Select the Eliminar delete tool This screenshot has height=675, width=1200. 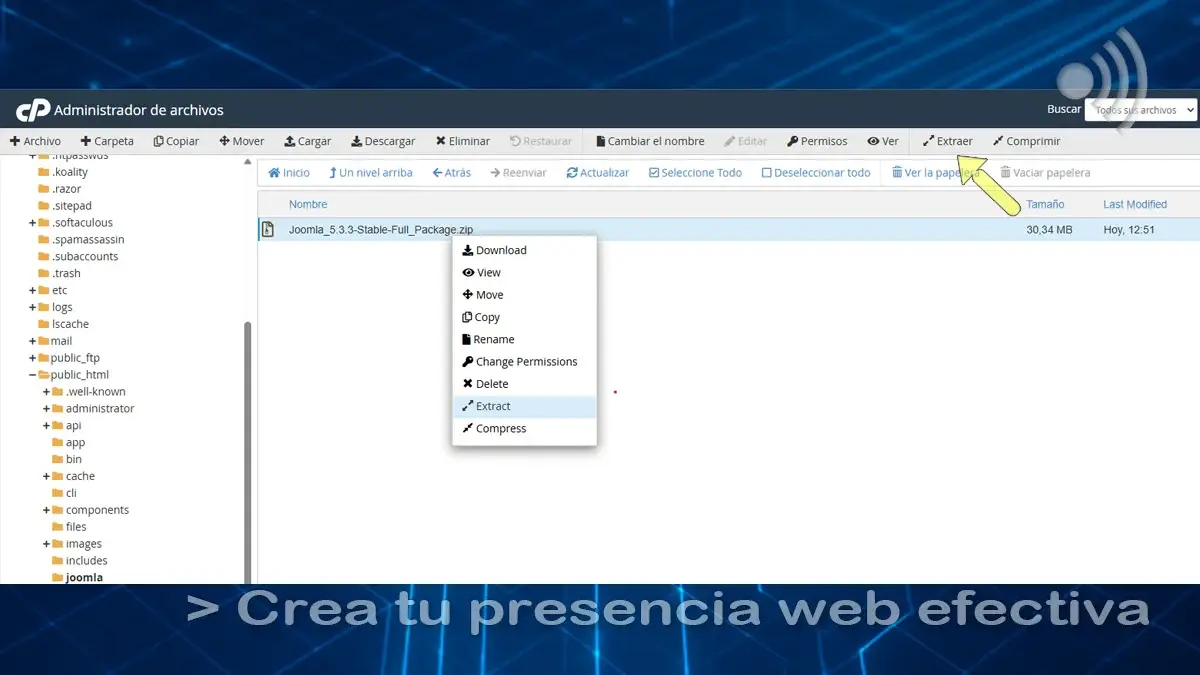[462, 141]
